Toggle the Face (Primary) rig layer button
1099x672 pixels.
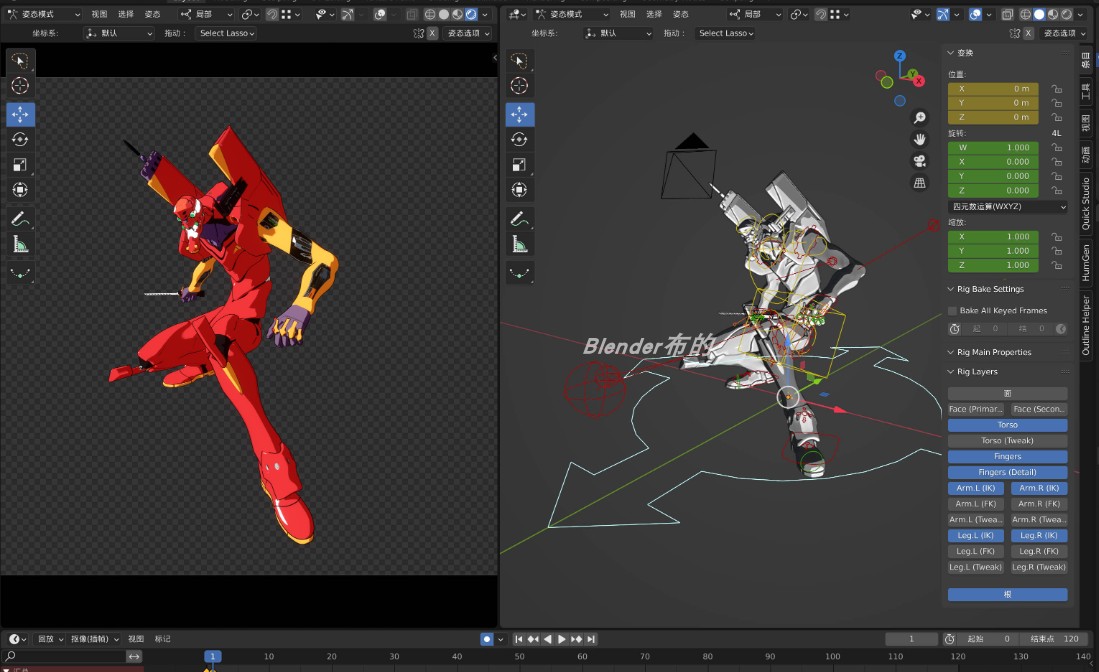[x=976, y=409]
